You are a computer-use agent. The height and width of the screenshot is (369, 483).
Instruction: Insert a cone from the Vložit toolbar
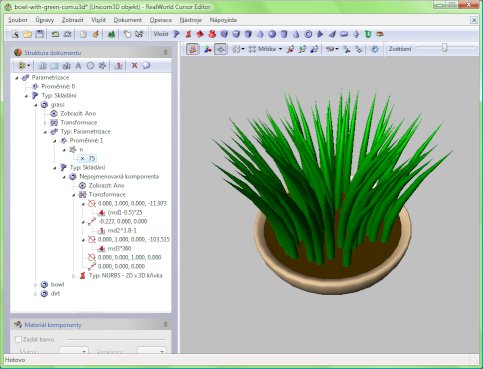(296, 34)
